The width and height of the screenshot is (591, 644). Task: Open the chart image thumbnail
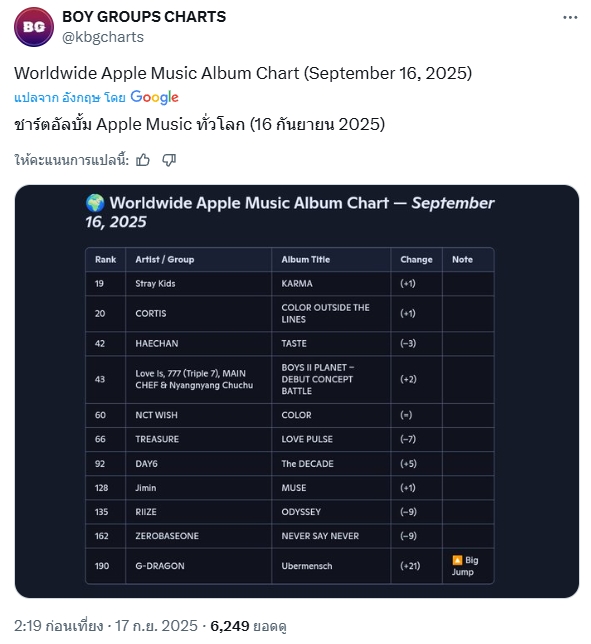[x=297, y=391]
